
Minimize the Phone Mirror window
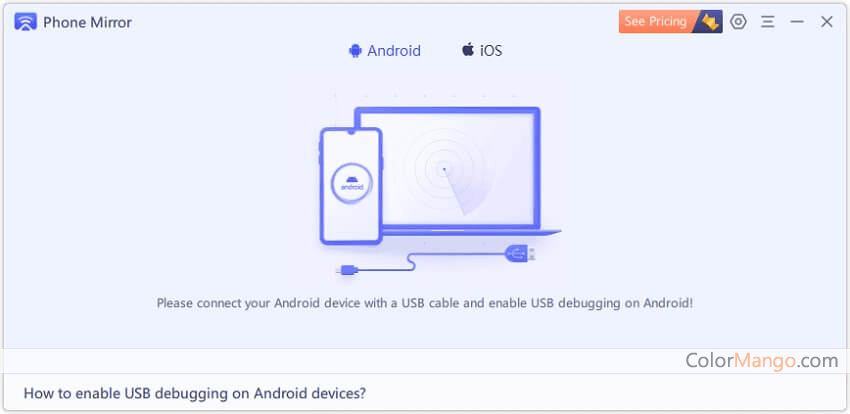(797, 22)
